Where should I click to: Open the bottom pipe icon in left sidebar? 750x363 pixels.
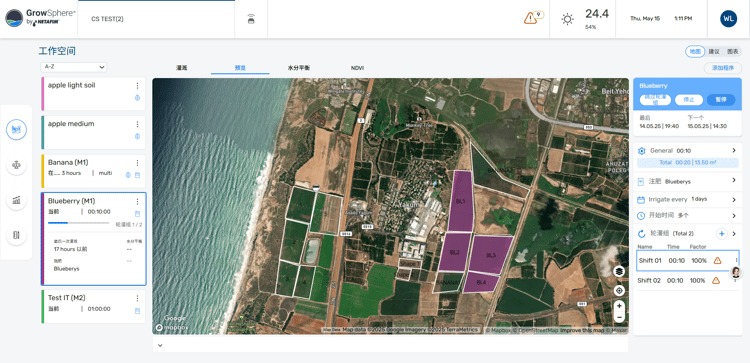tap(16, 235)
